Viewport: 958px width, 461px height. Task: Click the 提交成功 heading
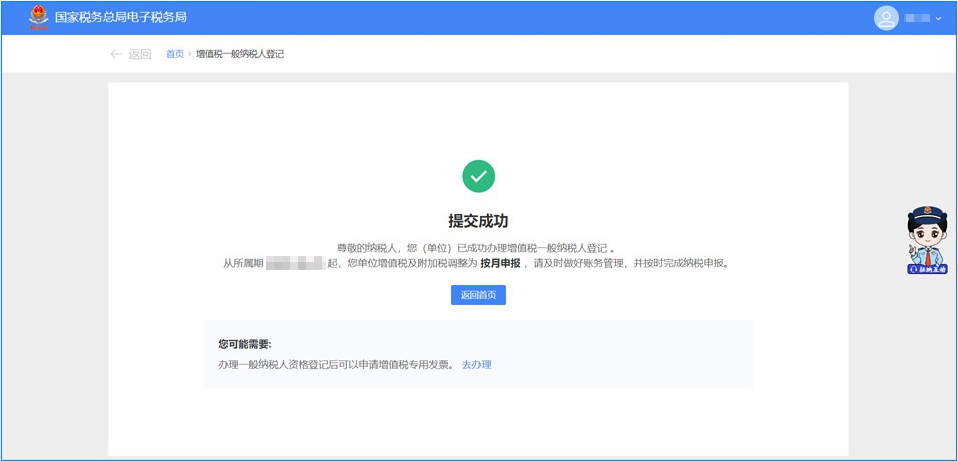click(478, 221)
